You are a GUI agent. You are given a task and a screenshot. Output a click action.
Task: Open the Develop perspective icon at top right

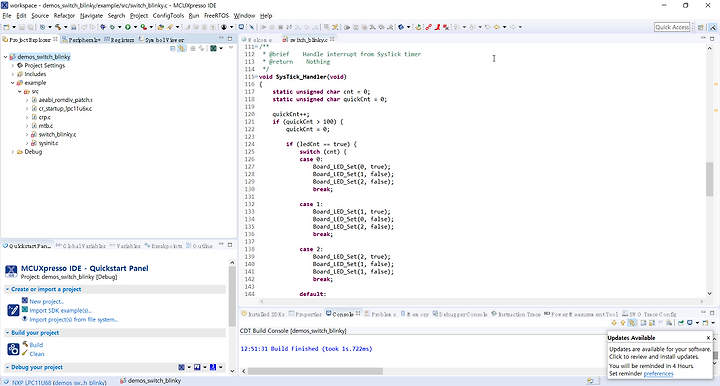(x=713, y=27)
